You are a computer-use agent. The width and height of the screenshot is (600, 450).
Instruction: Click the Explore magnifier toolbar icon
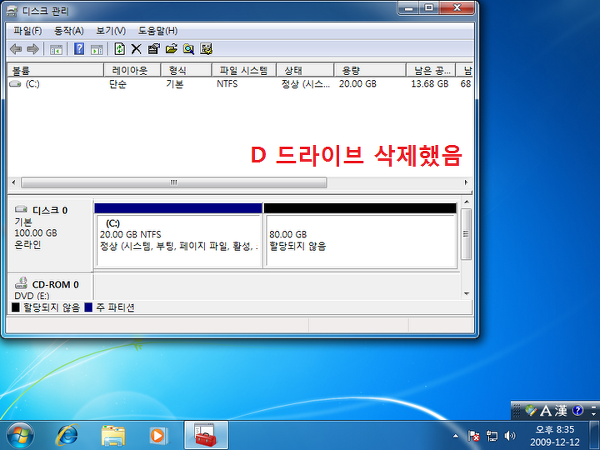(189, 49)
